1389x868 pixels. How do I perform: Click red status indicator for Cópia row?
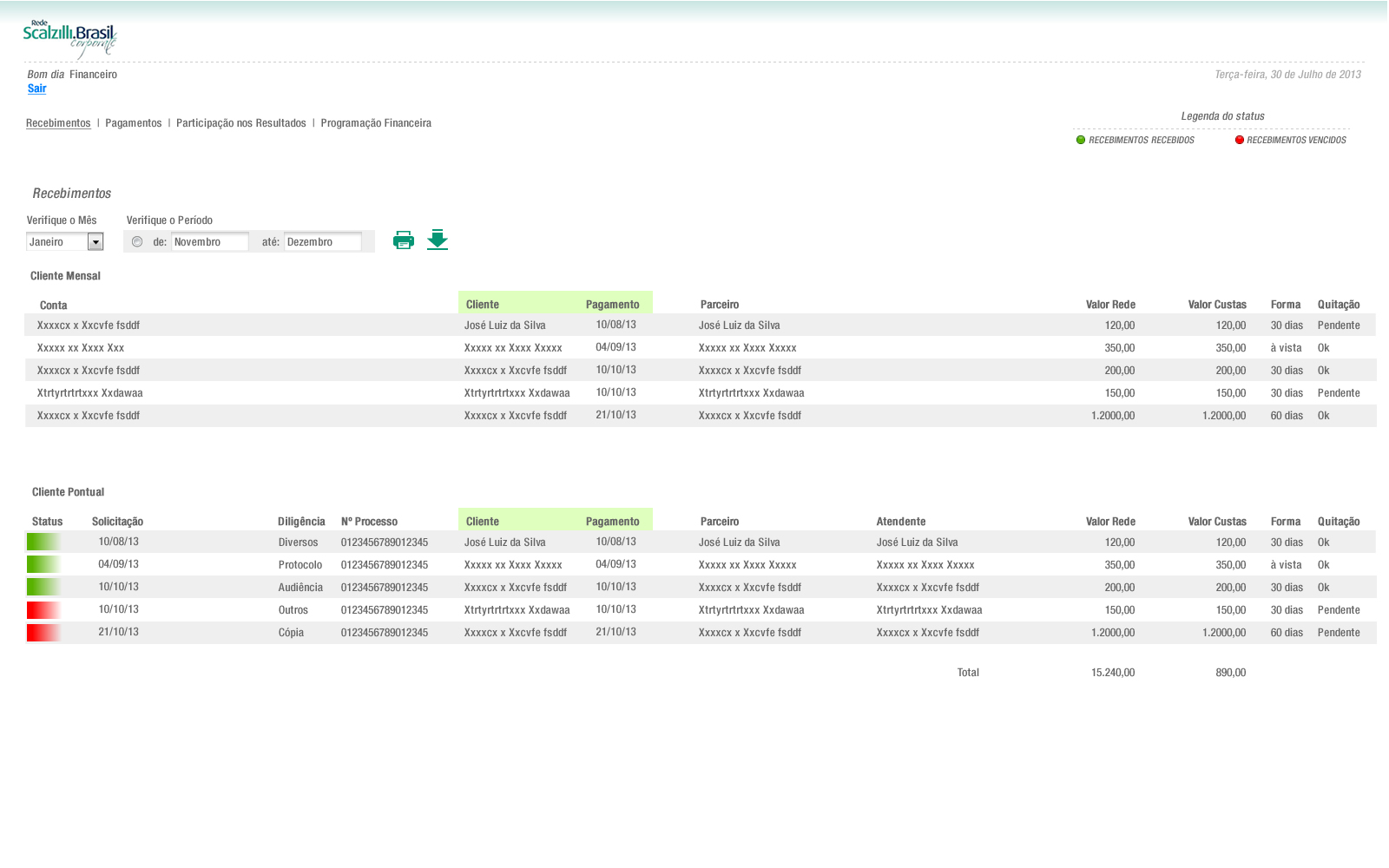pyautogui.click(x=43, y=633)
